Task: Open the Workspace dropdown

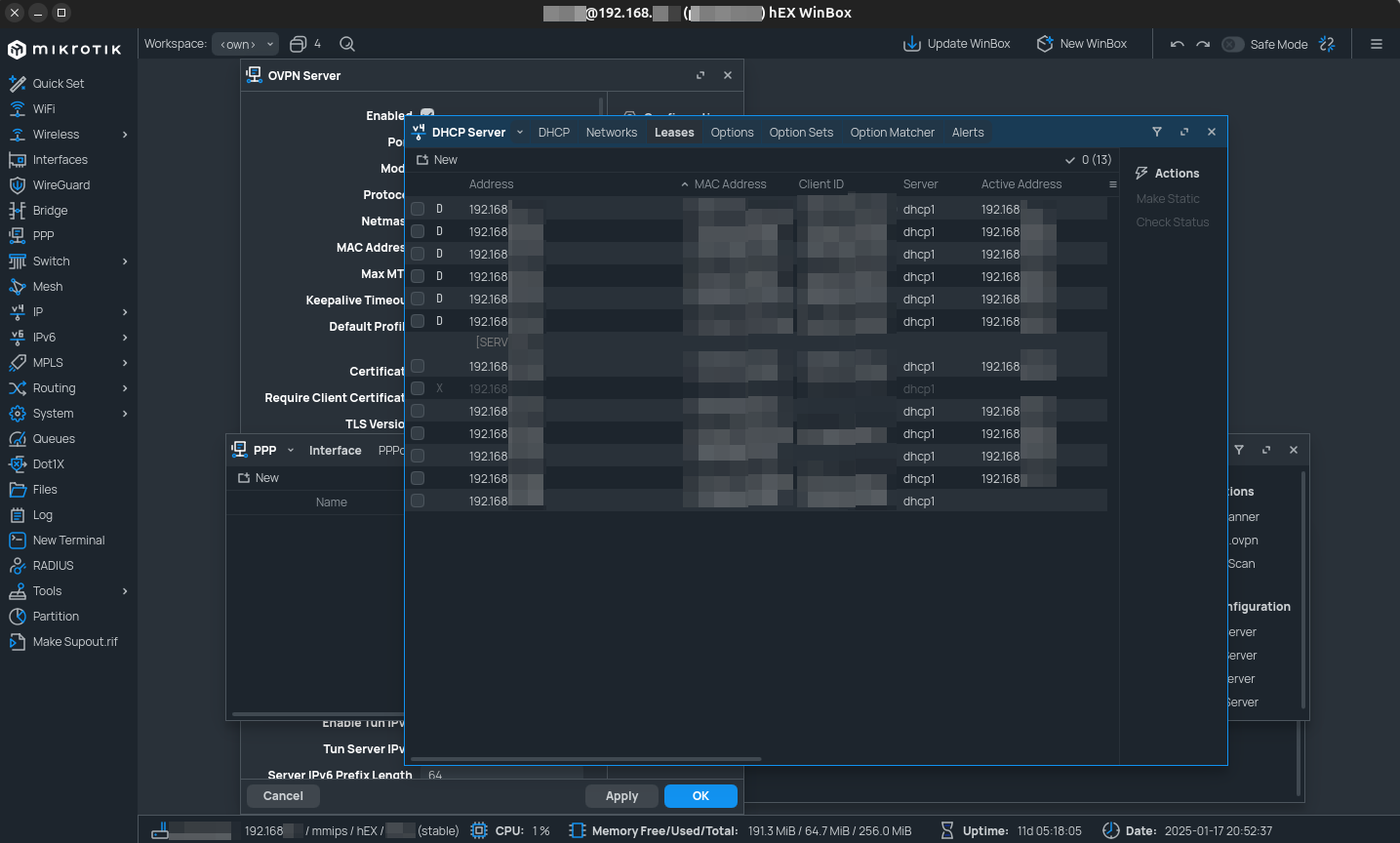Action: (246, 44)
